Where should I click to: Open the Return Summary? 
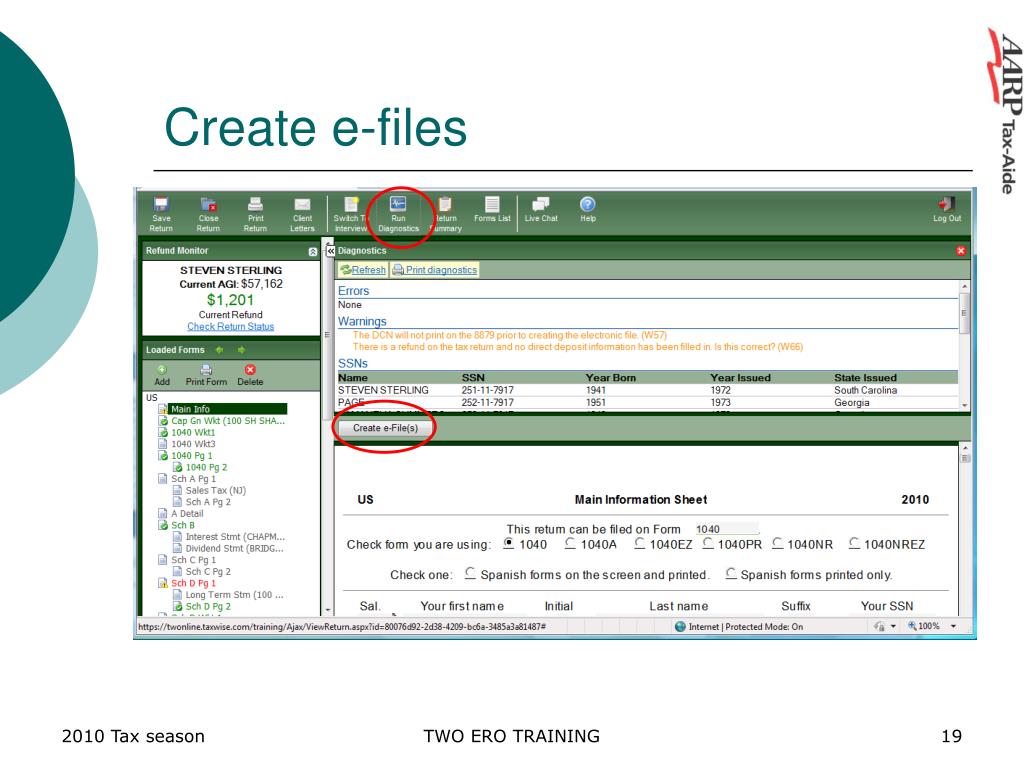pyautogui.click(x=445, y=214)
